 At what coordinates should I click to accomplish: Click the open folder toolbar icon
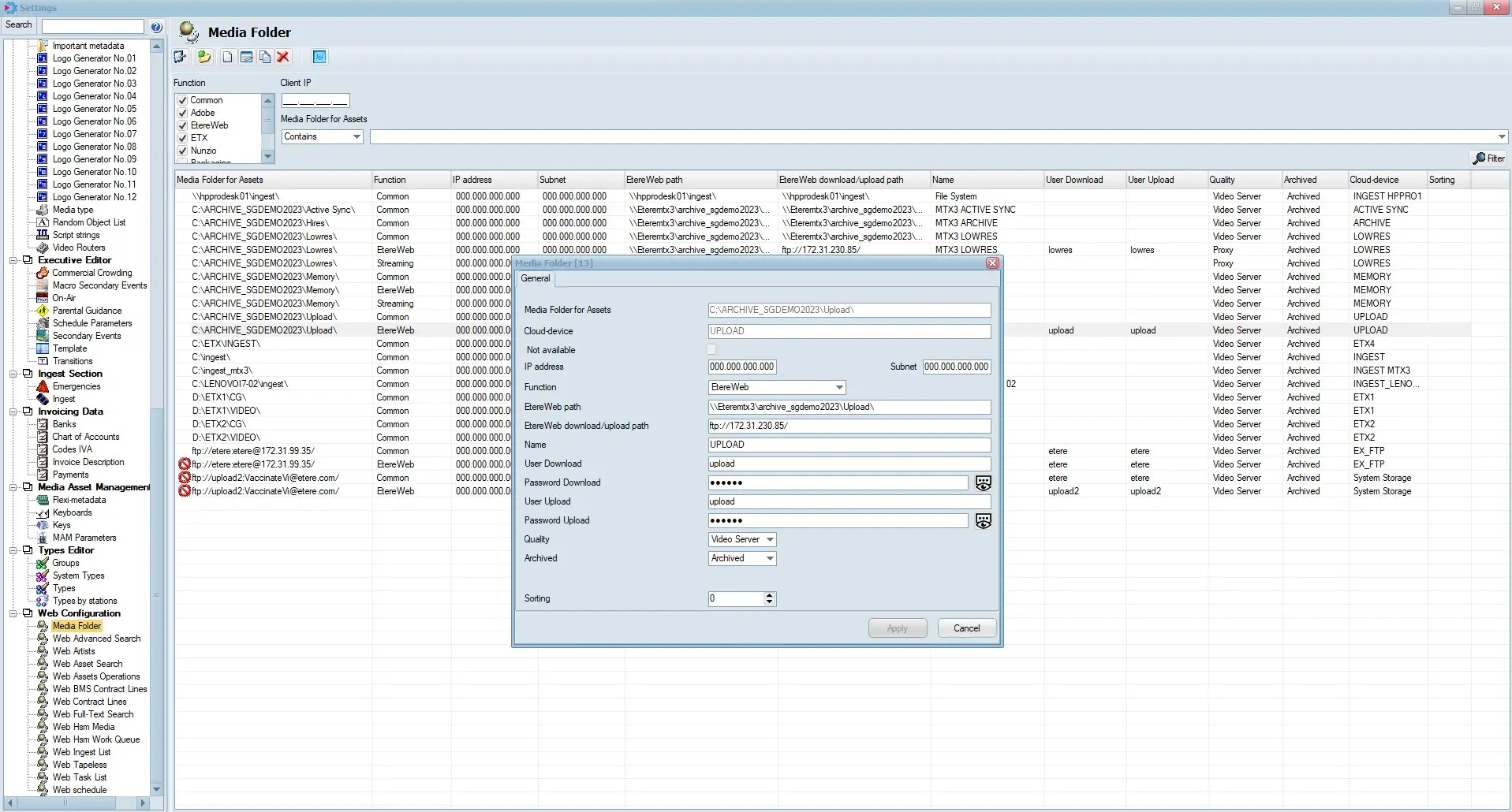click(204, 57)
